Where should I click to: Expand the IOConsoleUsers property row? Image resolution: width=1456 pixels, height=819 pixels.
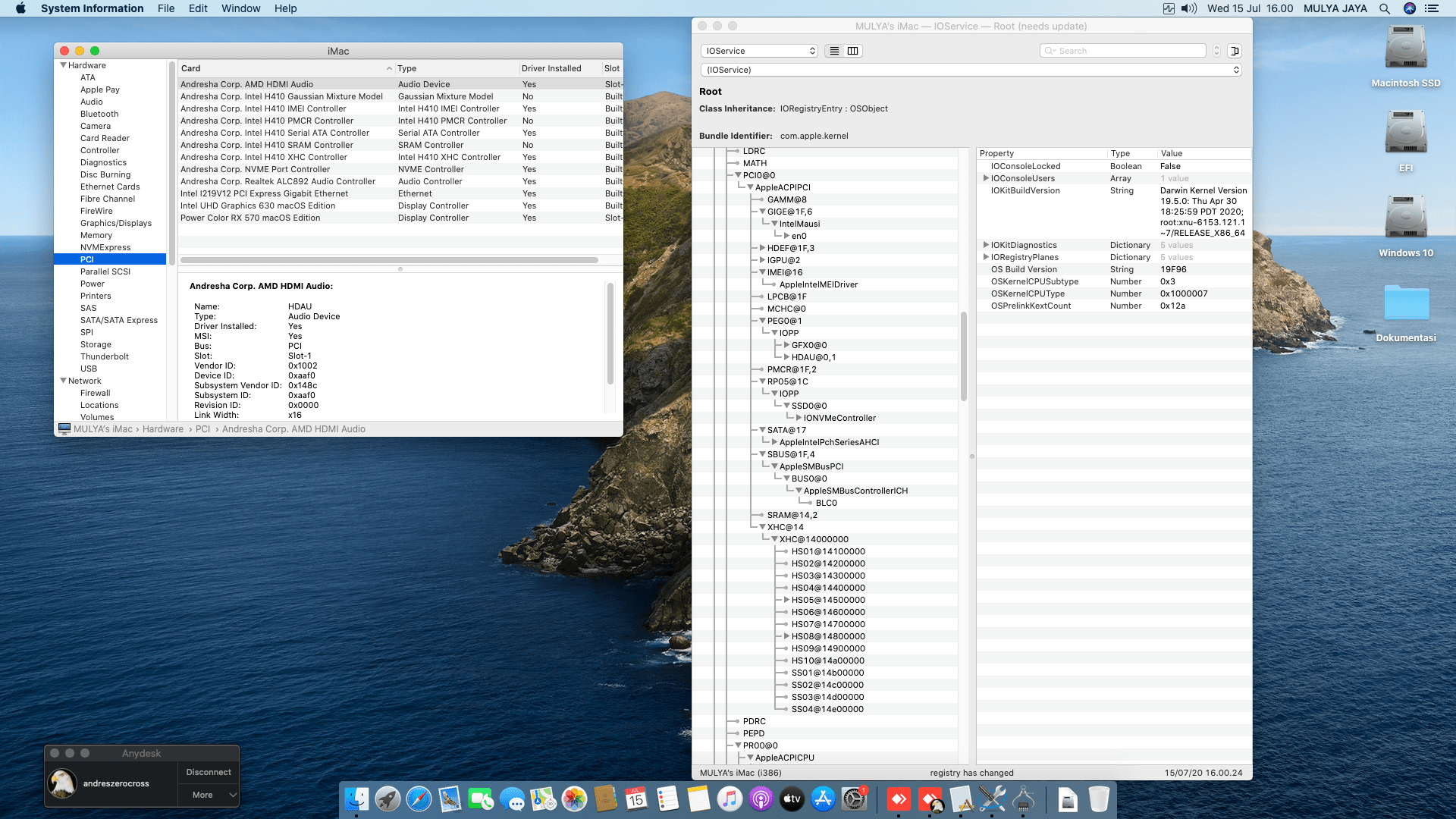986,178
